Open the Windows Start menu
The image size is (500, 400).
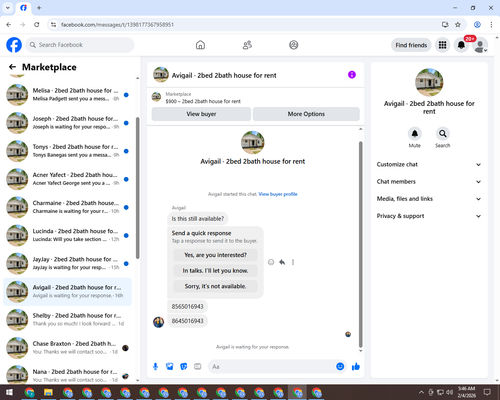[x=9, y=392]
